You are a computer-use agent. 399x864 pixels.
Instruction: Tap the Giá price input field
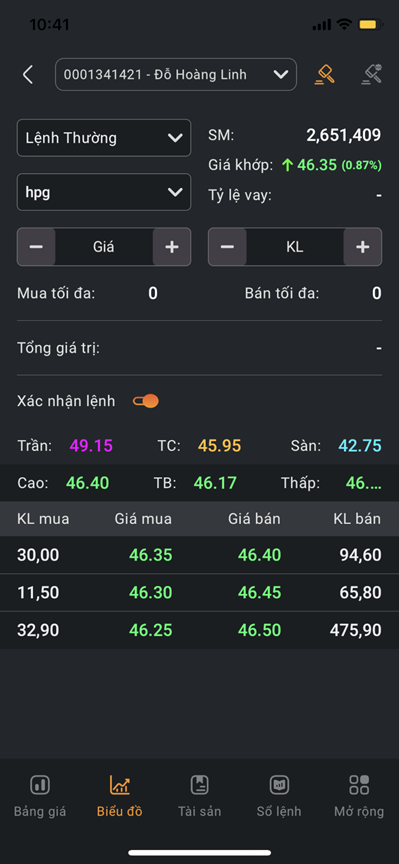(x=104, y=247)
